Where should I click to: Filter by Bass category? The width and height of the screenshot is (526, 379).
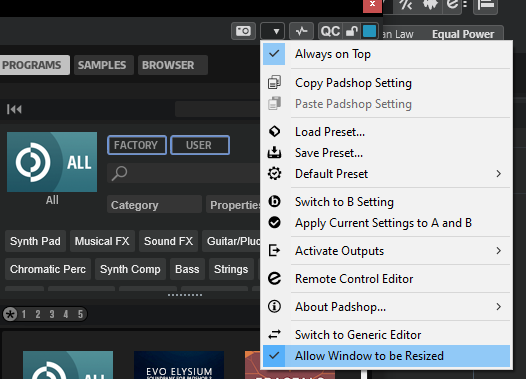click(x=187, y=269)
